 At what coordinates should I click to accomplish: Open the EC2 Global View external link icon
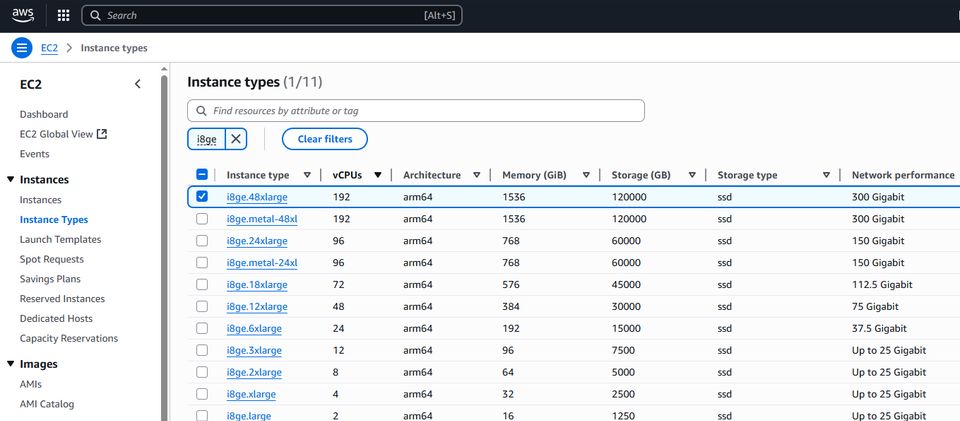[101, 134]
